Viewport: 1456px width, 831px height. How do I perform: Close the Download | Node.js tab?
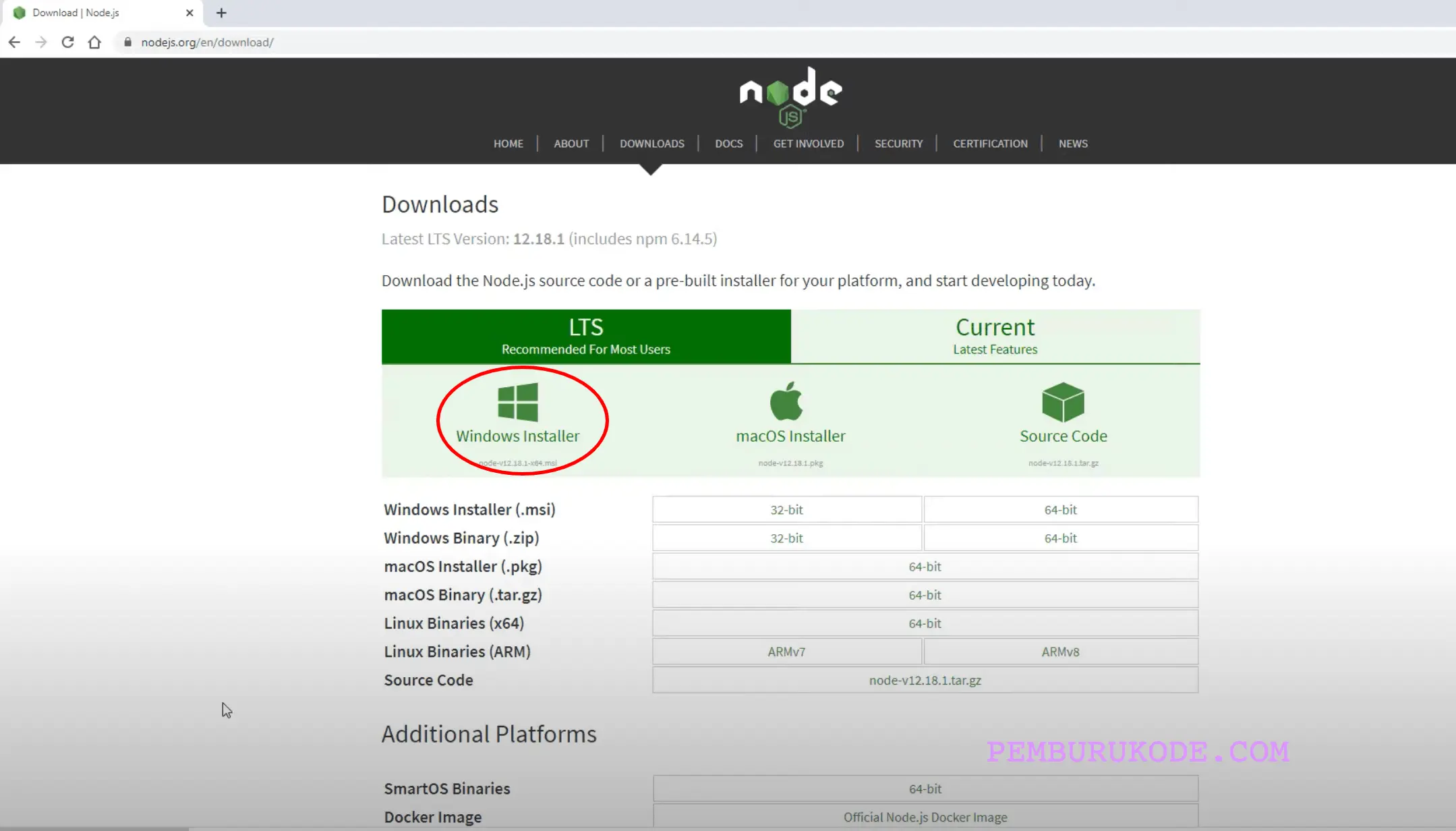(190, 13)
